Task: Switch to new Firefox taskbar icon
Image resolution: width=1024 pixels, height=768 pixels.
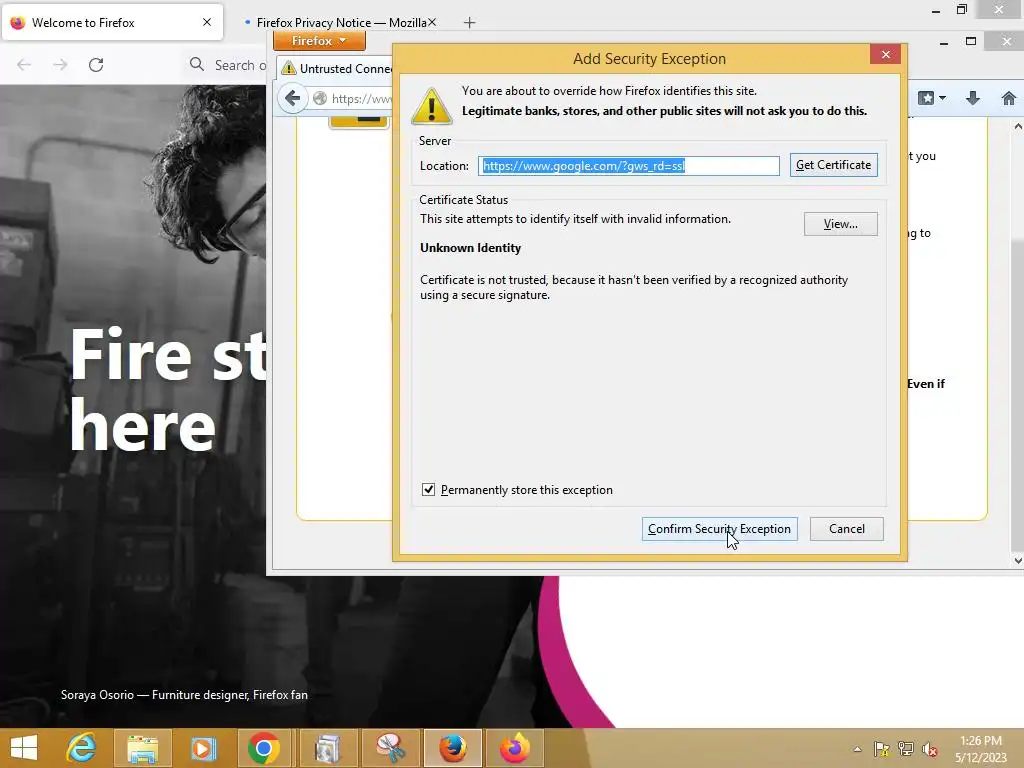Action: tap(515, 748)
